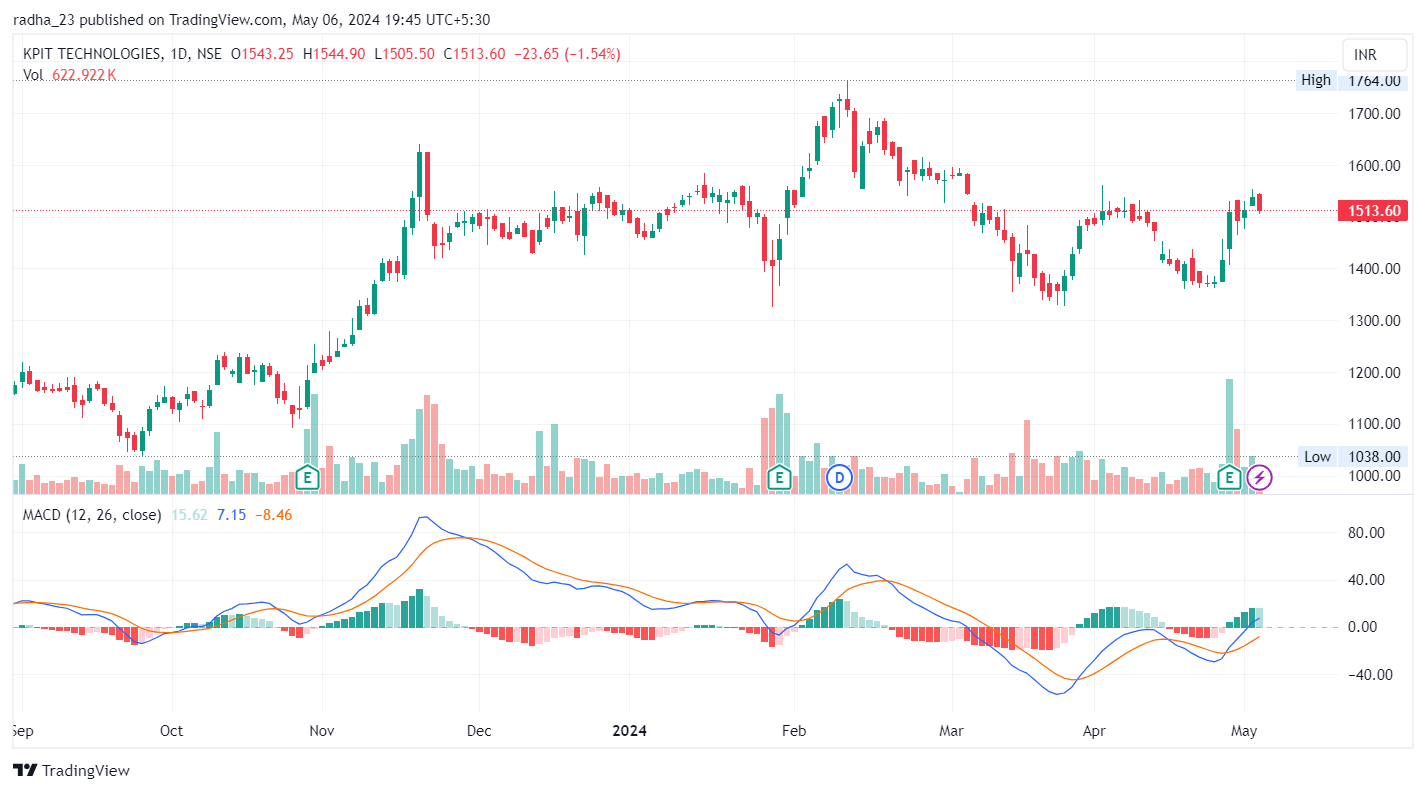The image size is (1426, 792).
Task: Click the 1300.00 price axis label
Action: pos(1374,320)
